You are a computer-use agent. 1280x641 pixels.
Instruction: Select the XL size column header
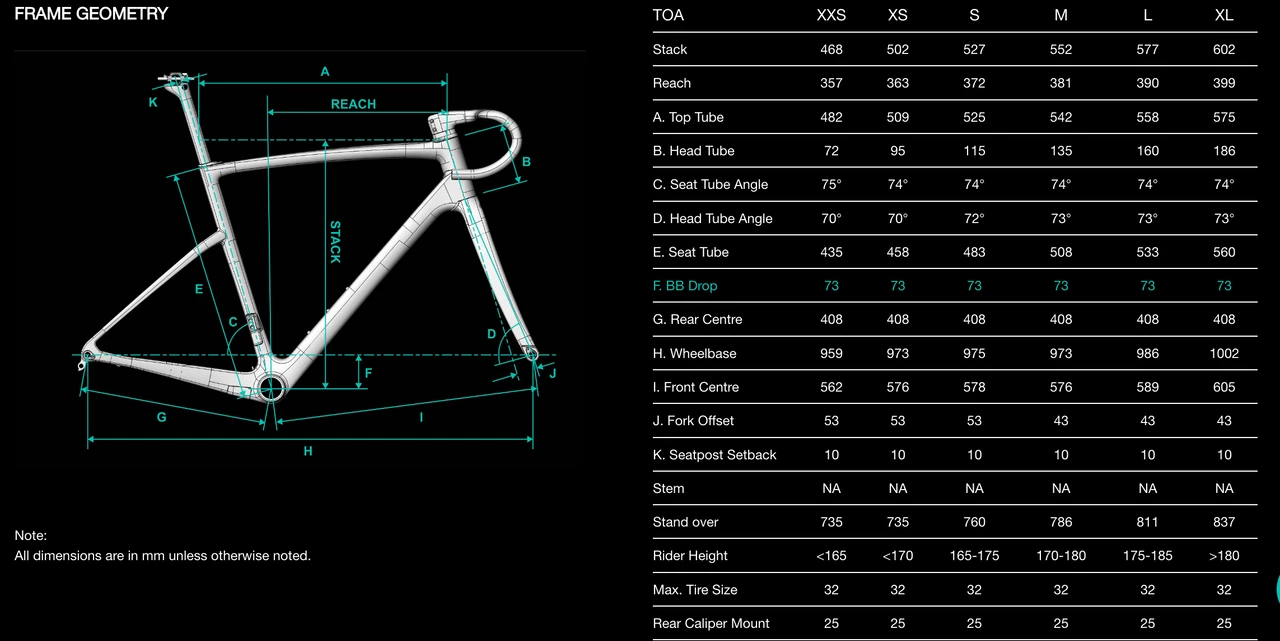click(1224, 16)
